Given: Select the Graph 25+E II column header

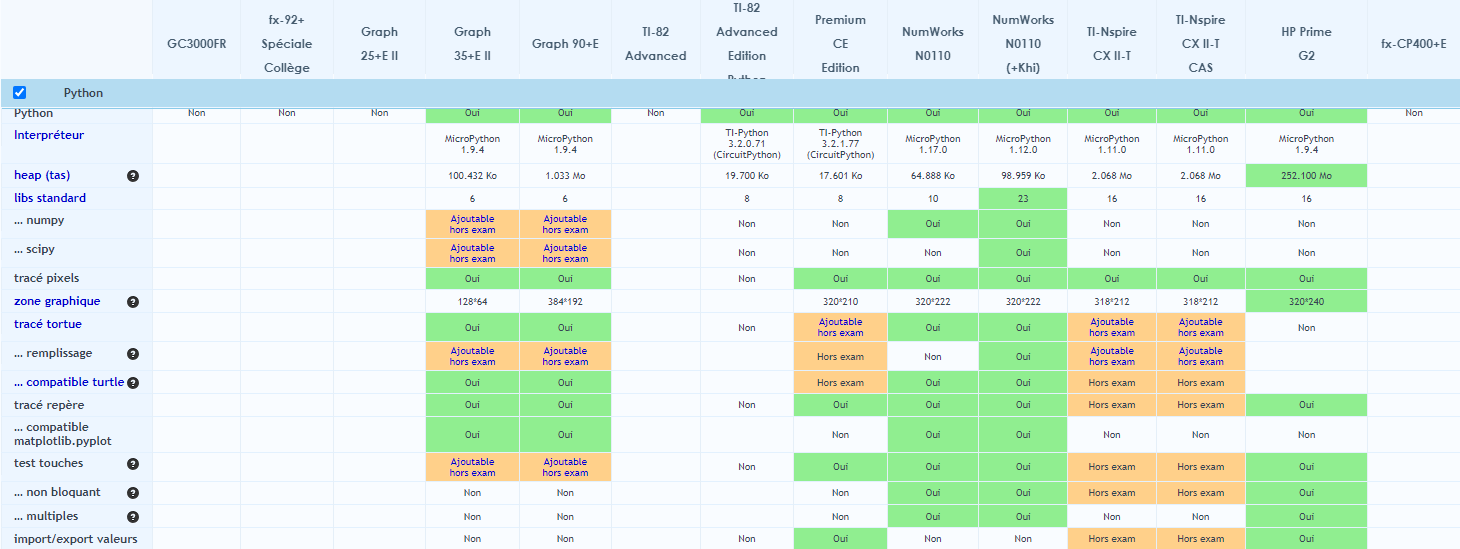Looking at the screenshot, I should (x=380, y=44).
